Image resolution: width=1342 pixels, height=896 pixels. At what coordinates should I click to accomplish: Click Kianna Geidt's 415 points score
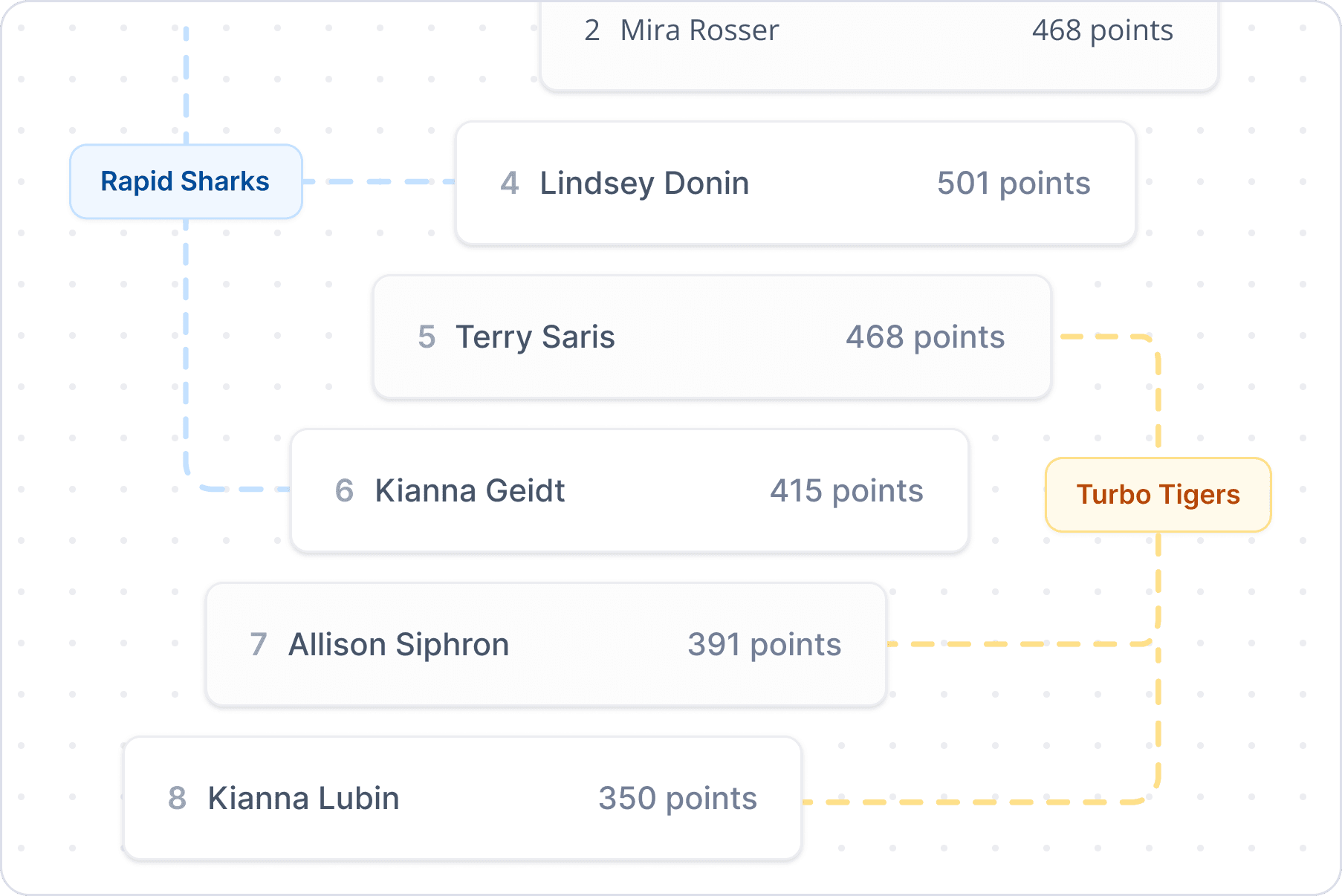click(846, 491)
